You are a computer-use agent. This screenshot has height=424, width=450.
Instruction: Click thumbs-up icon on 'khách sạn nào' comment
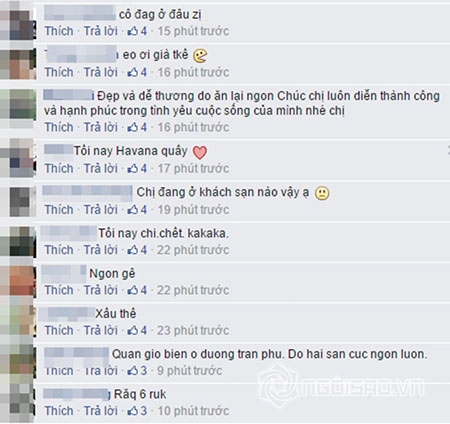point(133,210)
